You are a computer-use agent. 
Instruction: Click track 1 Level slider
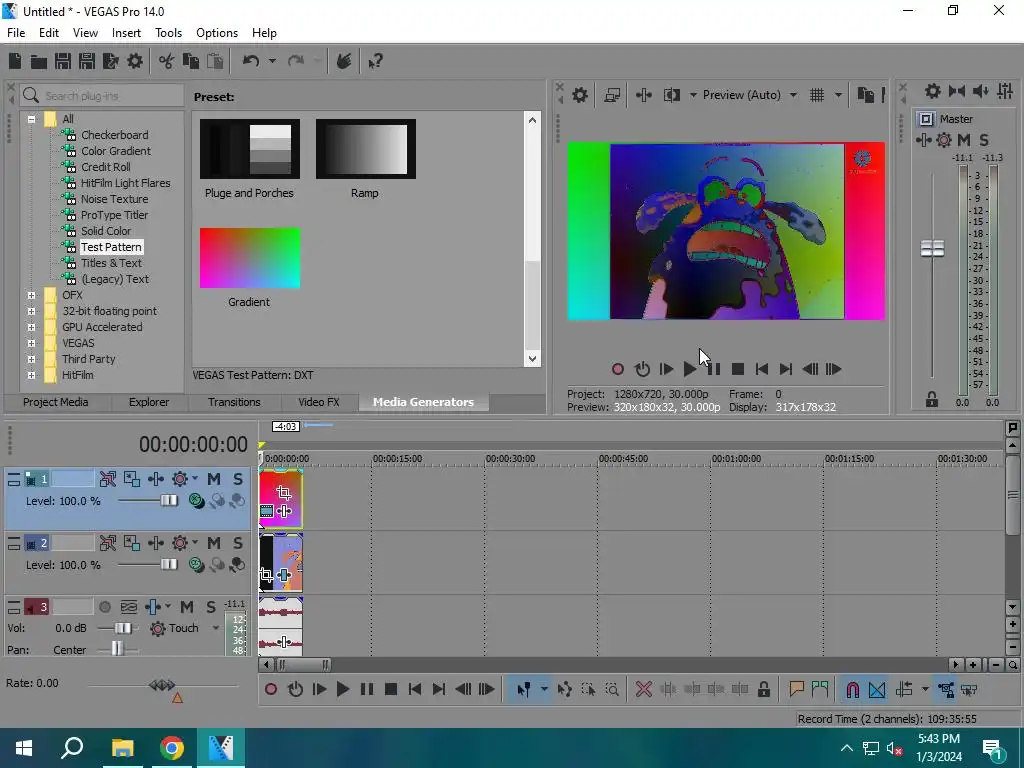tap(168, 501)
